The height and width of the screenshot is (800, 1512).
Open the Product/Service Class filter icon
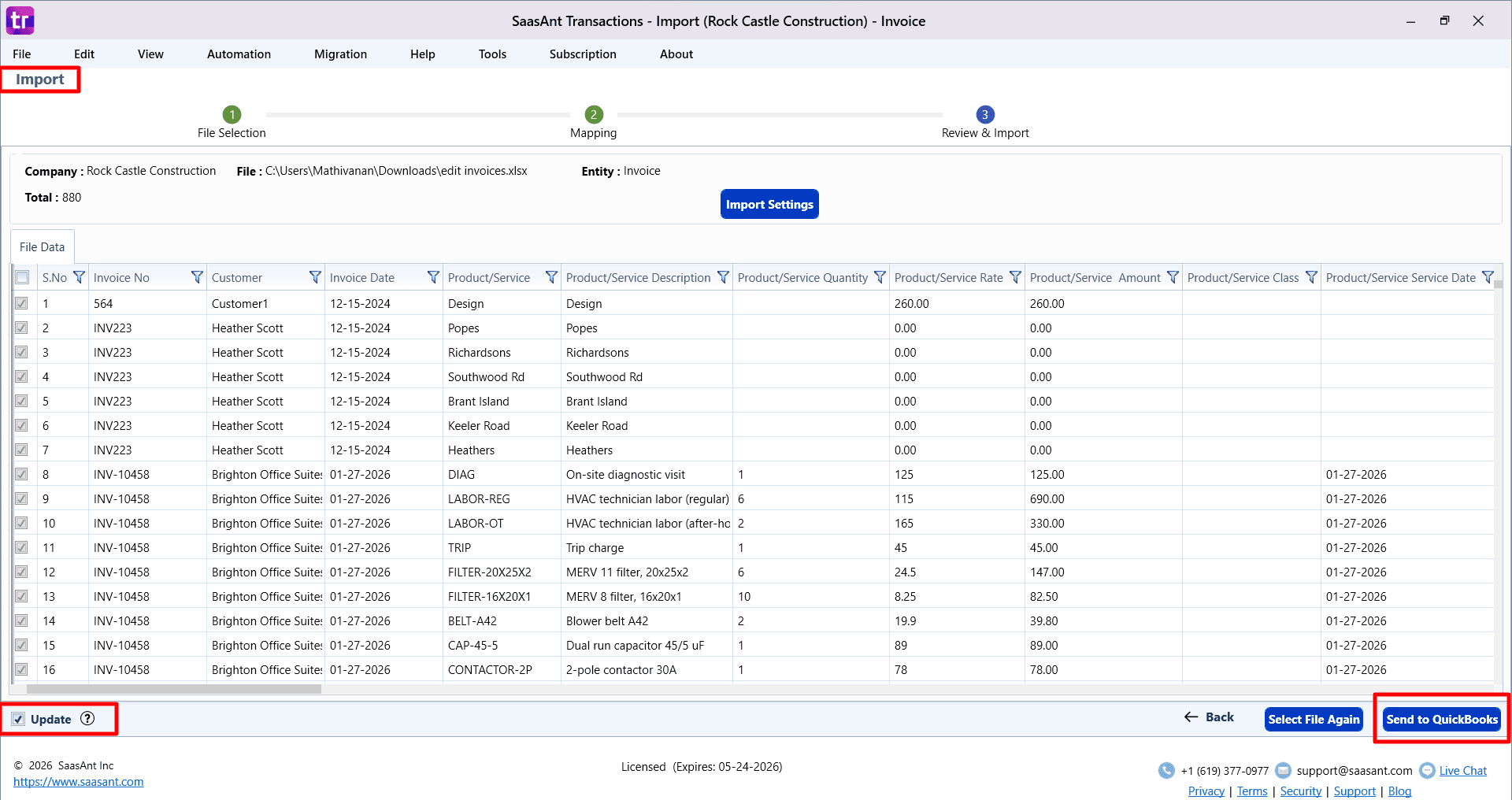(x=1311, y=277)
